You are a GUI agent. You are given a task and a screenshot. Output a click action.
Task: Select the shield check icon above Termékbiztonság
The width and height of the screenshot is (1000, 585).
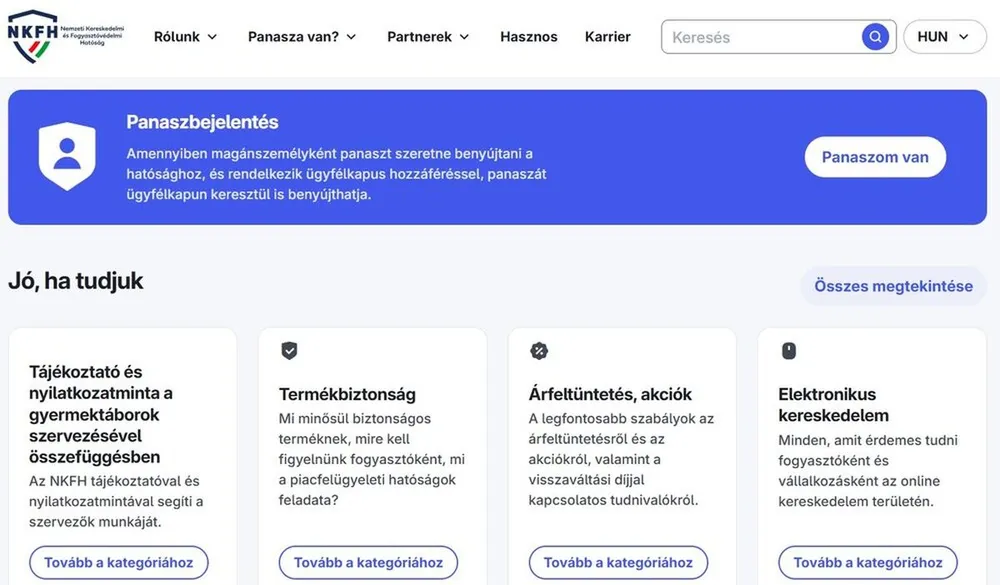click(x=289, y=350)
